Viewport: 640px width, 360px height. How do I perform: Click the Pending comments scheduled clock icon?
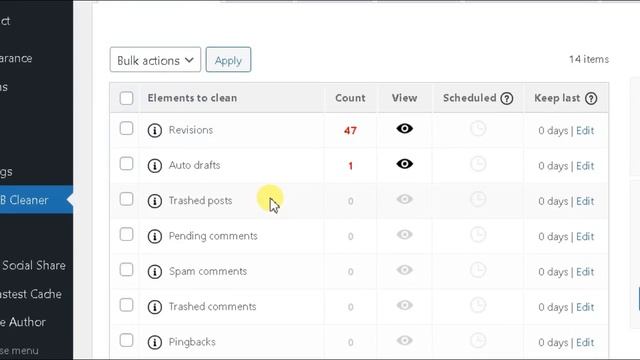click(x=478, y=234)
